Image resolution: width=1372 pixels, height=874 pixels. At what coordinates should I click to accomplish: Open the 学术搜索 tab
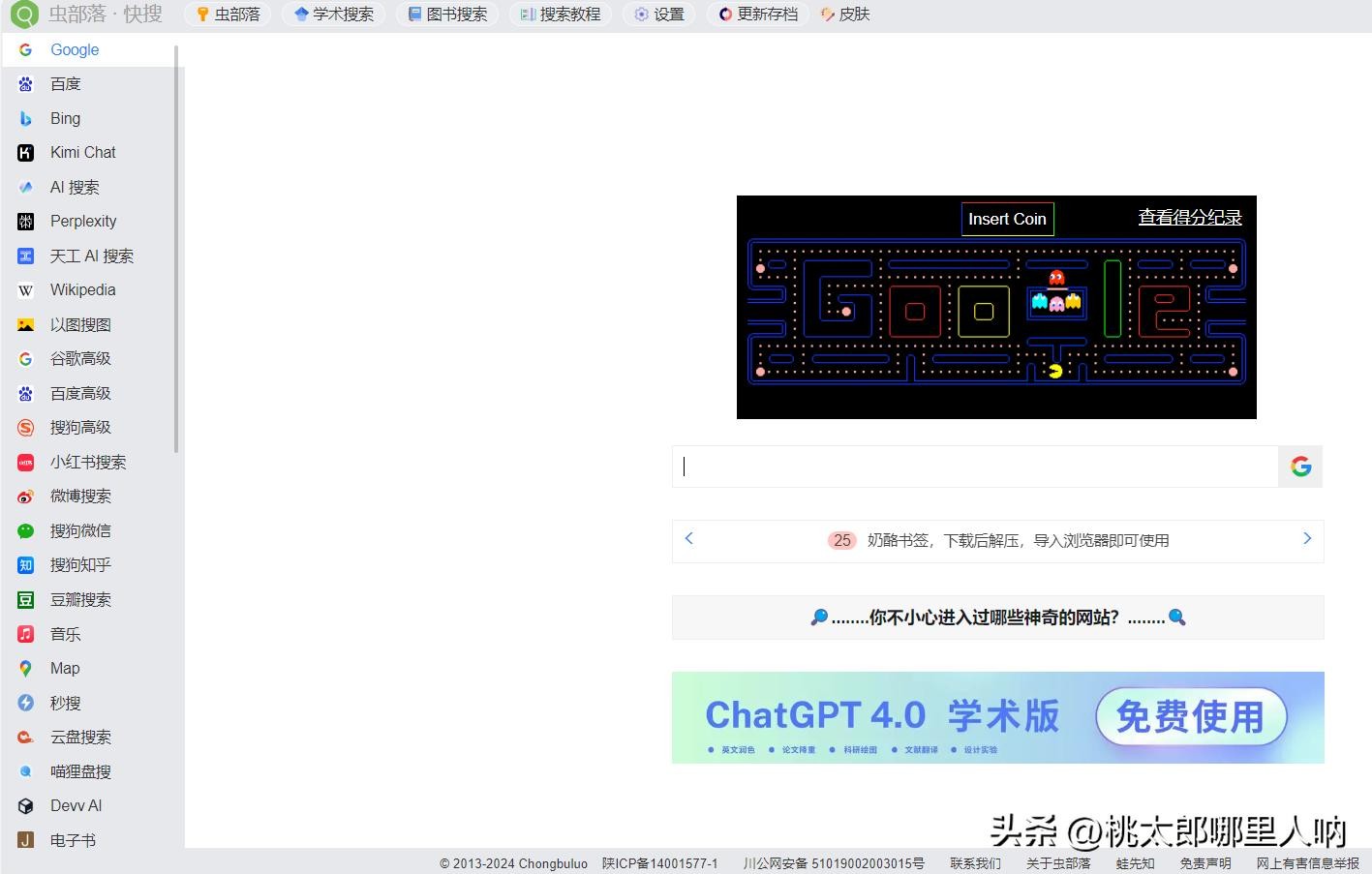coord(334,15)
